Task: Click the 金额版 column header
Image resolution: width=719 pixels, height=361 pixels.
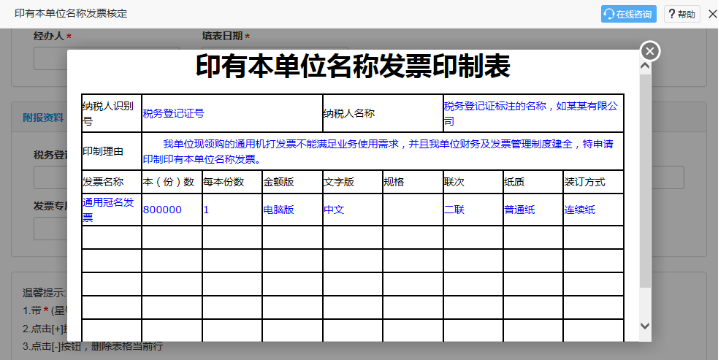Action: (x=292, y=182)
